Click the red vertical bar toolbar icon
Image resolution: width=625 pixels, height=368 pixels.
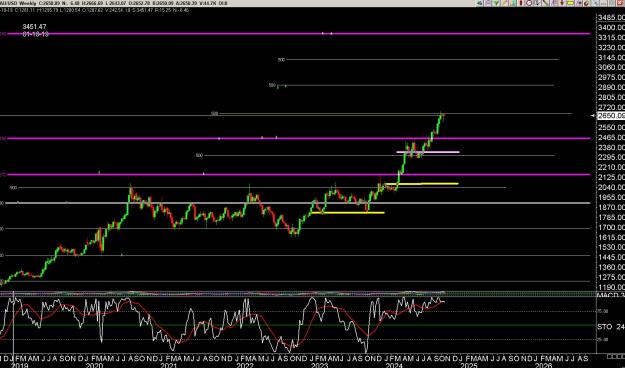(521, 3)
